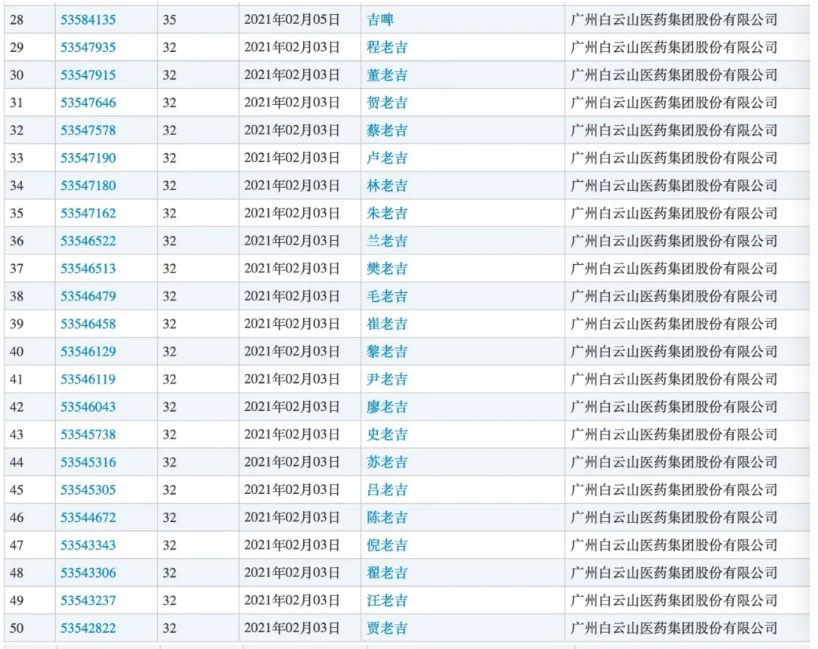Screen dimensions: 818x649
Task: Click the 林老吉 trademark name
Action: click(387, 186)
